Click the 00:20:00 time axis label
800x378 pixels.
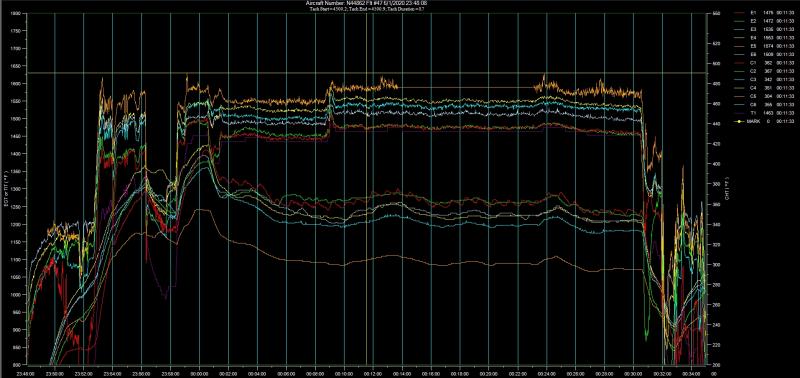[x=489, y=373]
